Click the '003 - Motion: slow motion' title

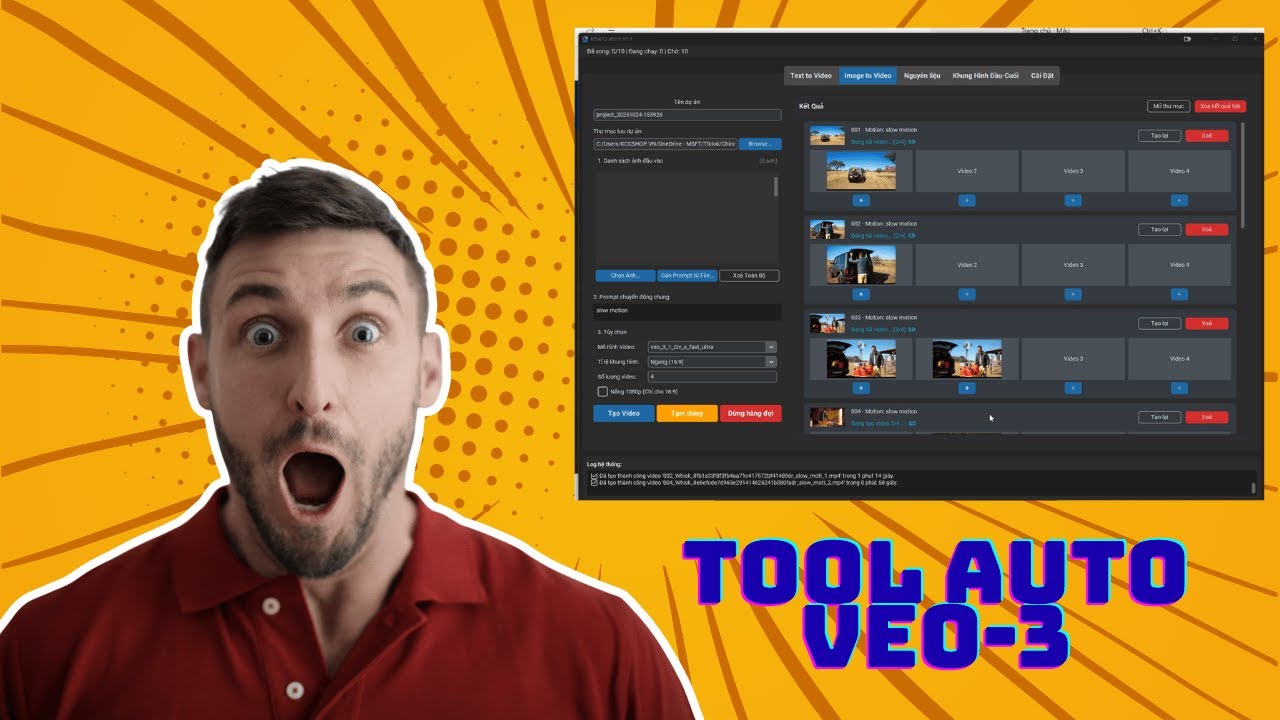tap(884, 318)
